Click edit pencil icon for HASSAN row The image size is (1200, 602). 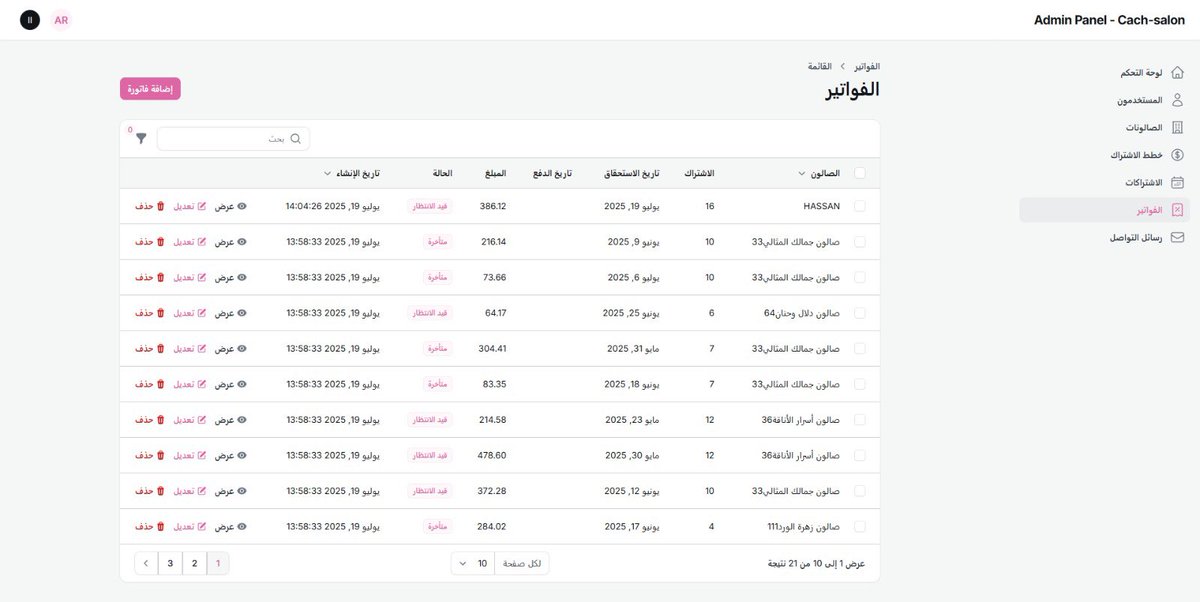[x=201, y=206]
